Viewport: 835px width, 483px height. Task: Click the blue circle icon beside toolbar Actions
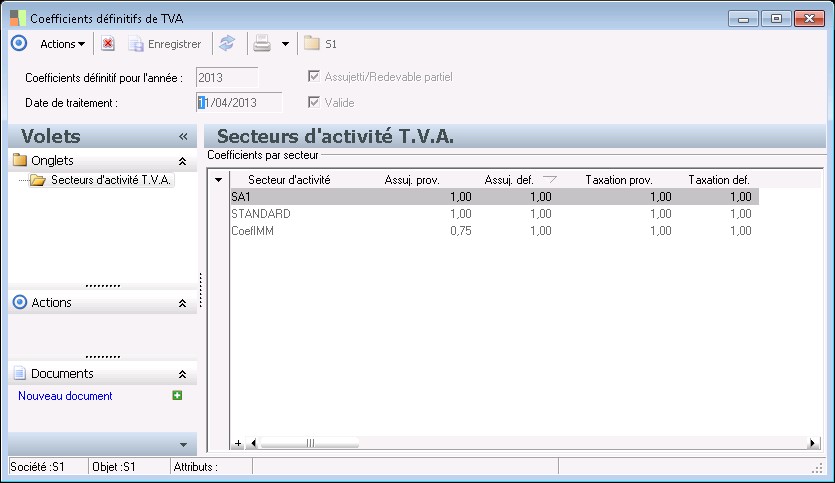(19, 43)
